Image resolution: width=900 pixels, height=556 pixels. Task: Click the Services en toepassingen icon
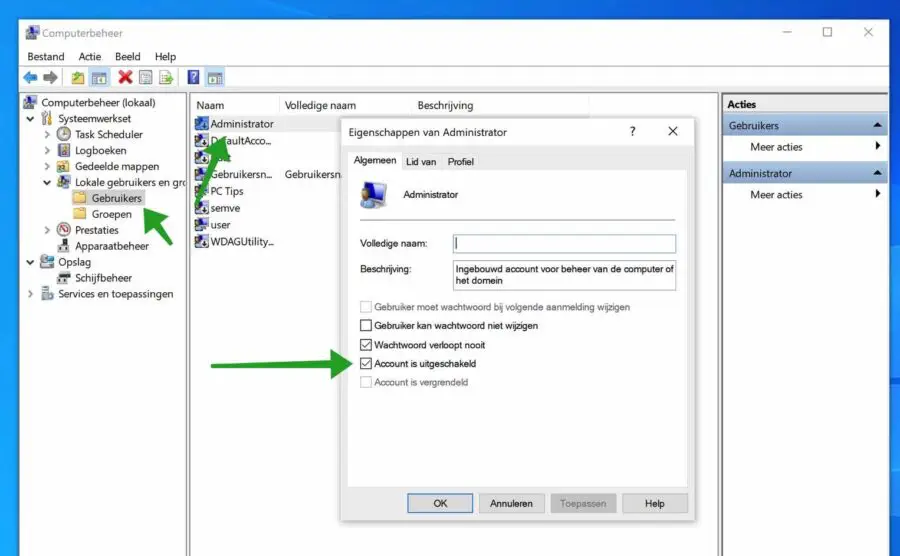point(47,294)
